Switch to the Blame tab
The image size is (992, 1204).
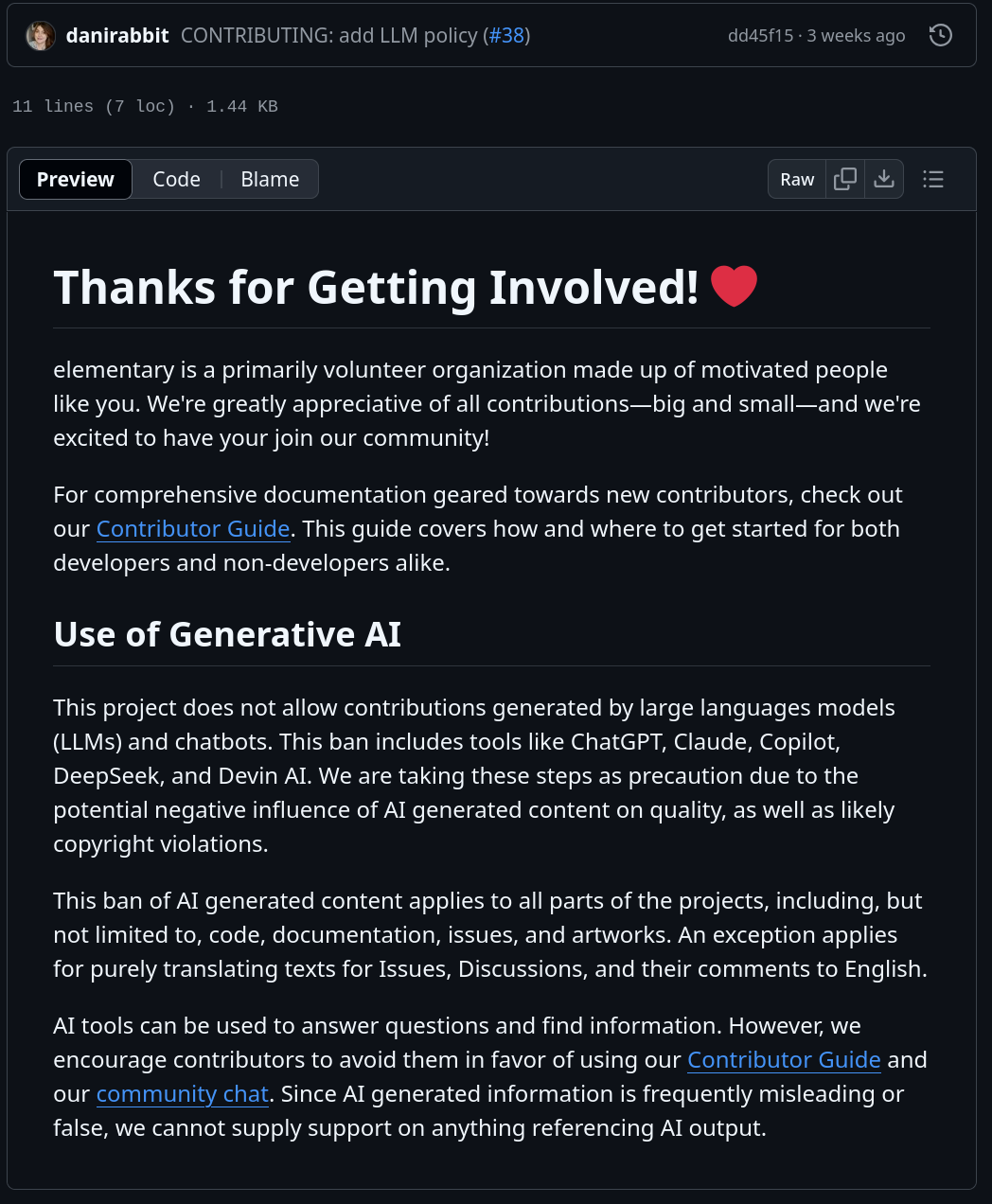click(270, 179)
